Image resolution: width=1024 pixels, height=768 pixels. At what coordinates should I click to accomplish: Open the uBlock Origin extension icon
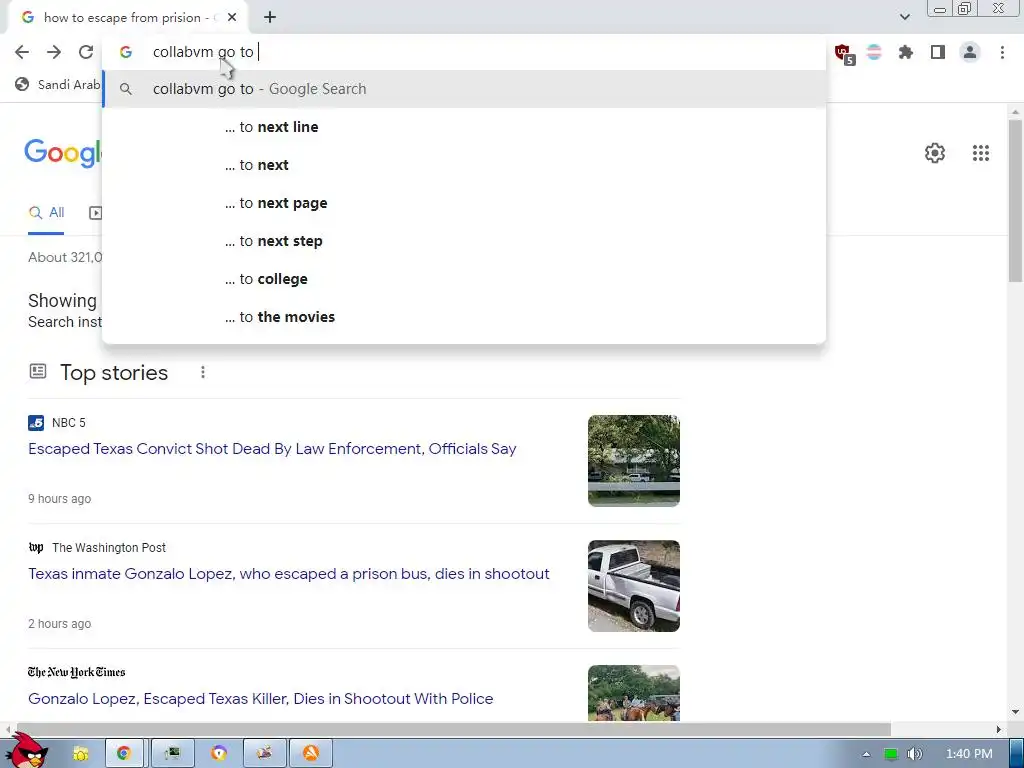pos(843,53)
